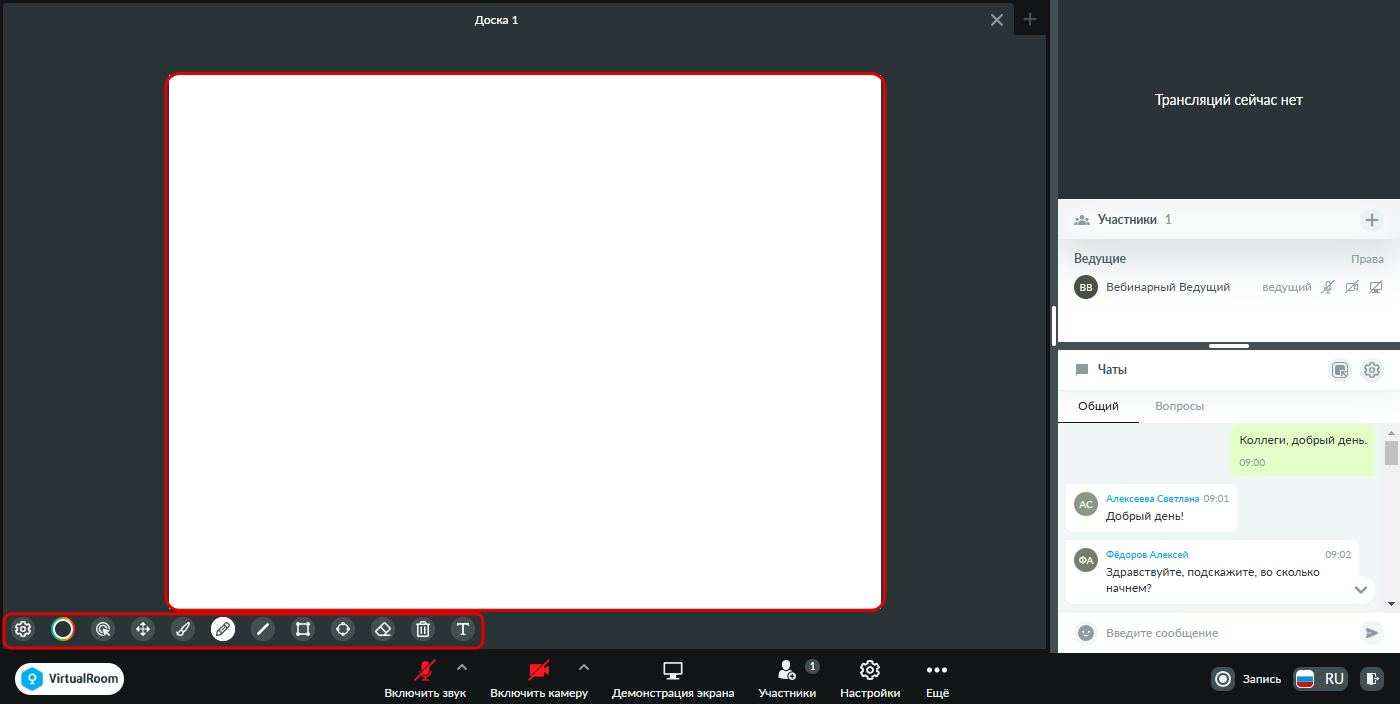Open chat pop-out icon in Чаты header
The height and width of the screenshot is (704, 1400).
[1341, 370]
